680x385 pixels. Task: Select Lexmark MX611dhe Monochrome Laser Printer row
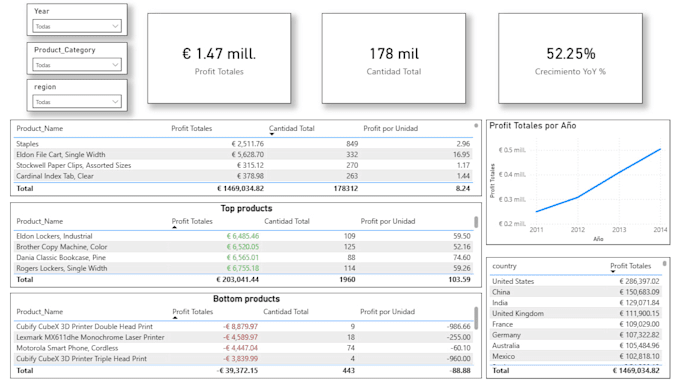pos(243,337)
